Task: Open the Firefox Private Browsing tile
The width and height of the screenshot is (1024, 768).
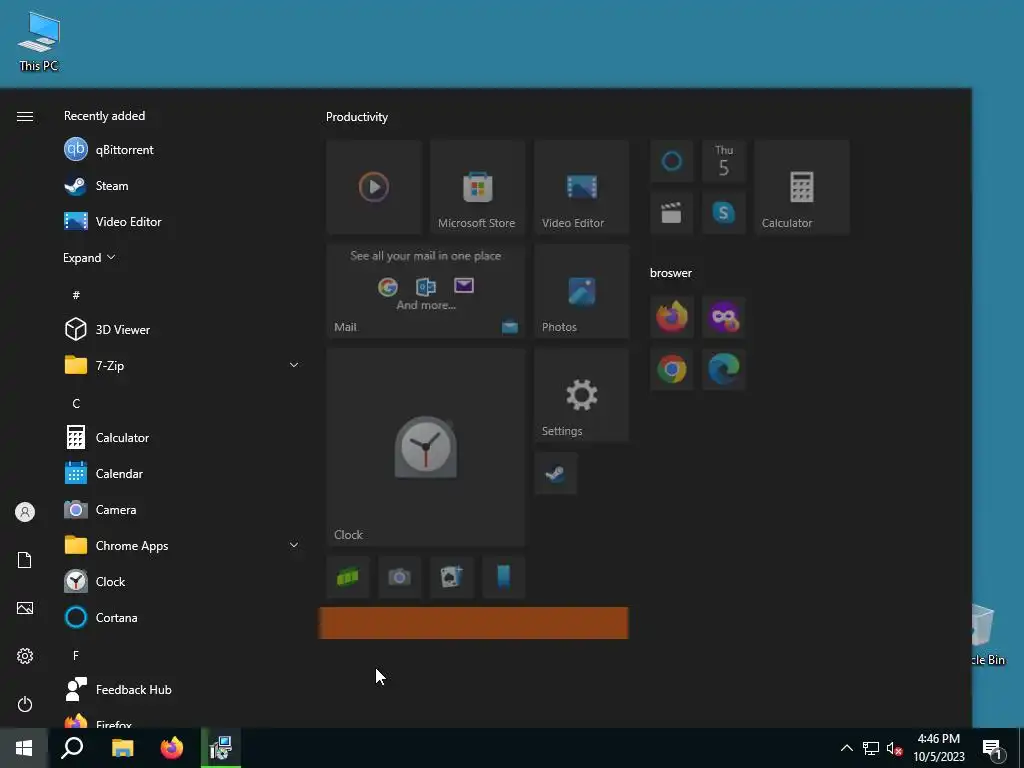Action: click(724, 317)
